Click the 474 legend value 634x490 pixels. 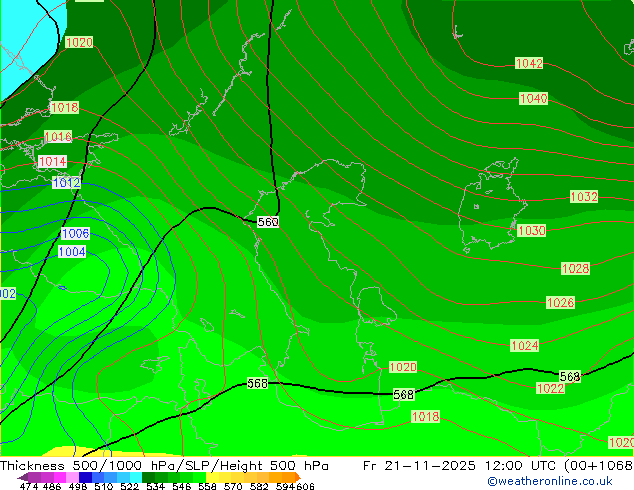[x=29, y=486]
